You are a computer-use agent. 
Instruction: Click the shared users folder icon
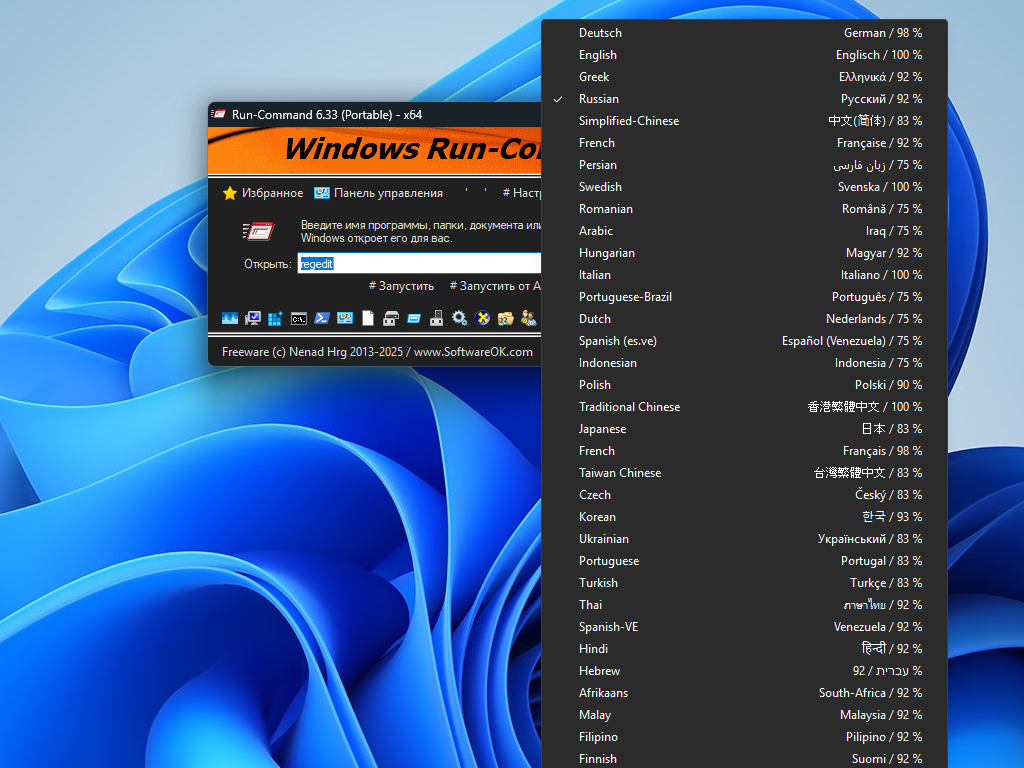[506, 319]
